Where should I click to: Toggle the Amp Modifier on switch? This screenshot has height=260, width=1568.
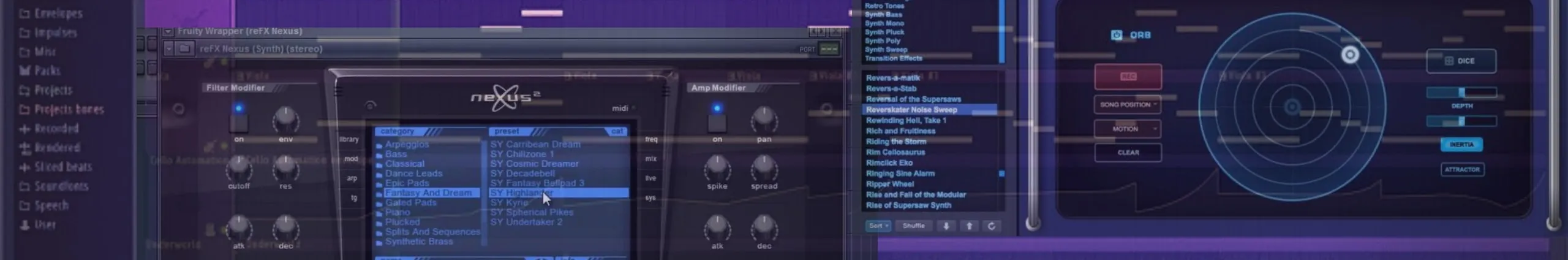point(717,122)
